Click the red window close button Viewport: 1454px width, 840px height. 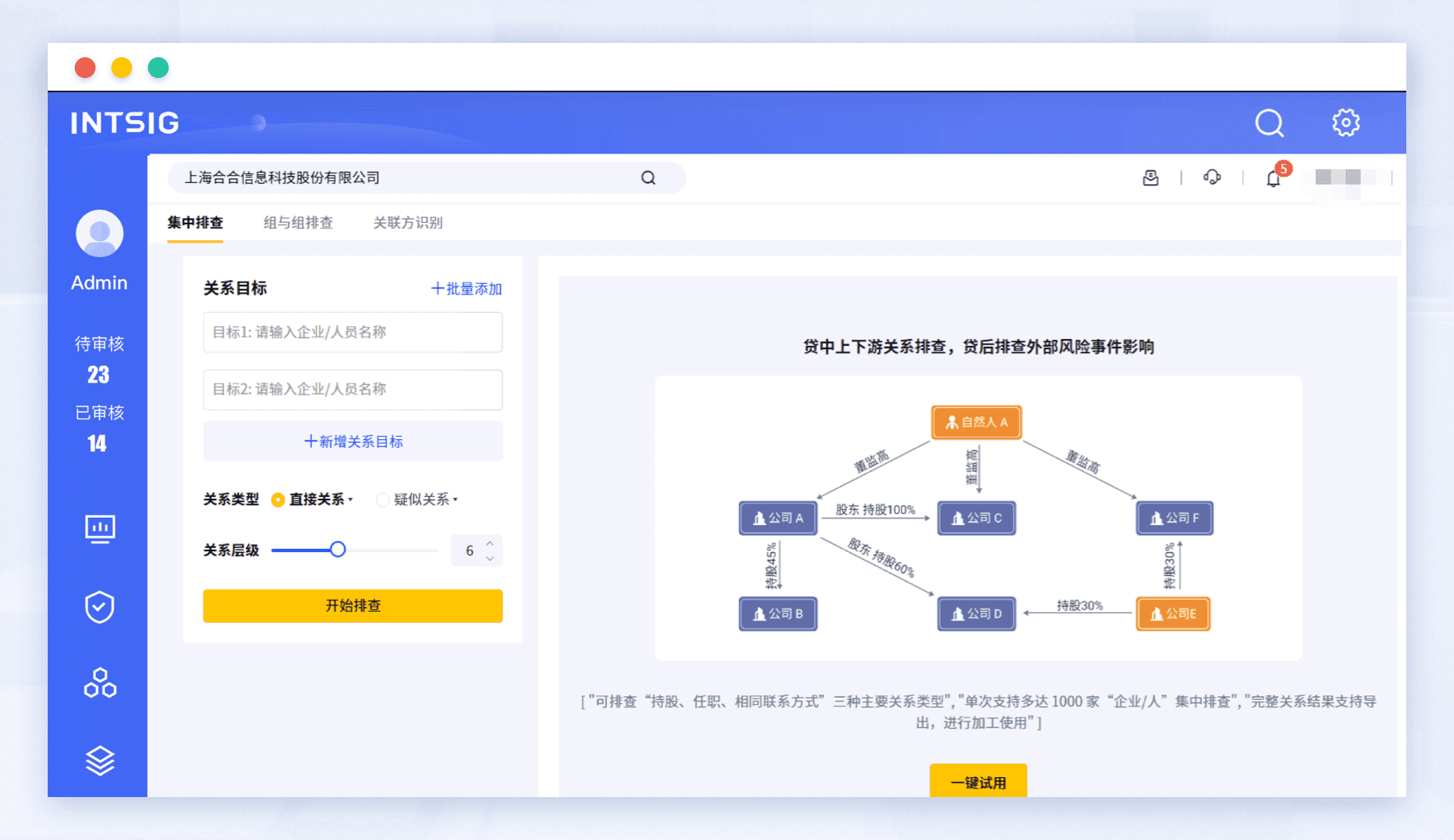[x=85, y=68]
